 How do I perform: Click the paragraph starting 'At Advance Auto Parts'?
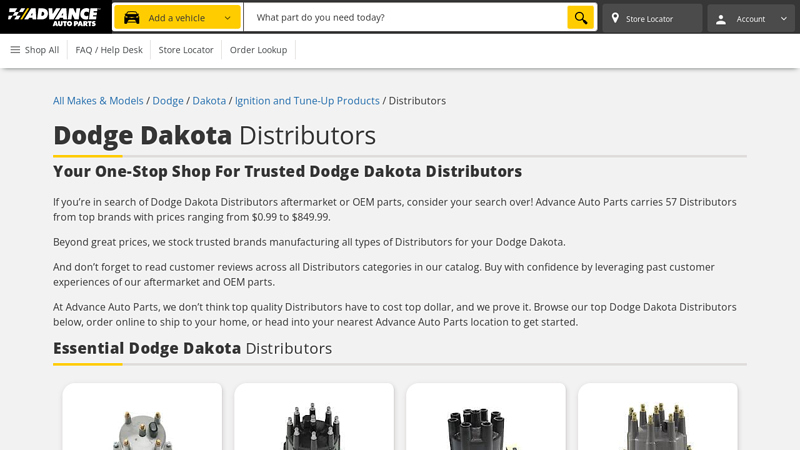pos(395,314)
